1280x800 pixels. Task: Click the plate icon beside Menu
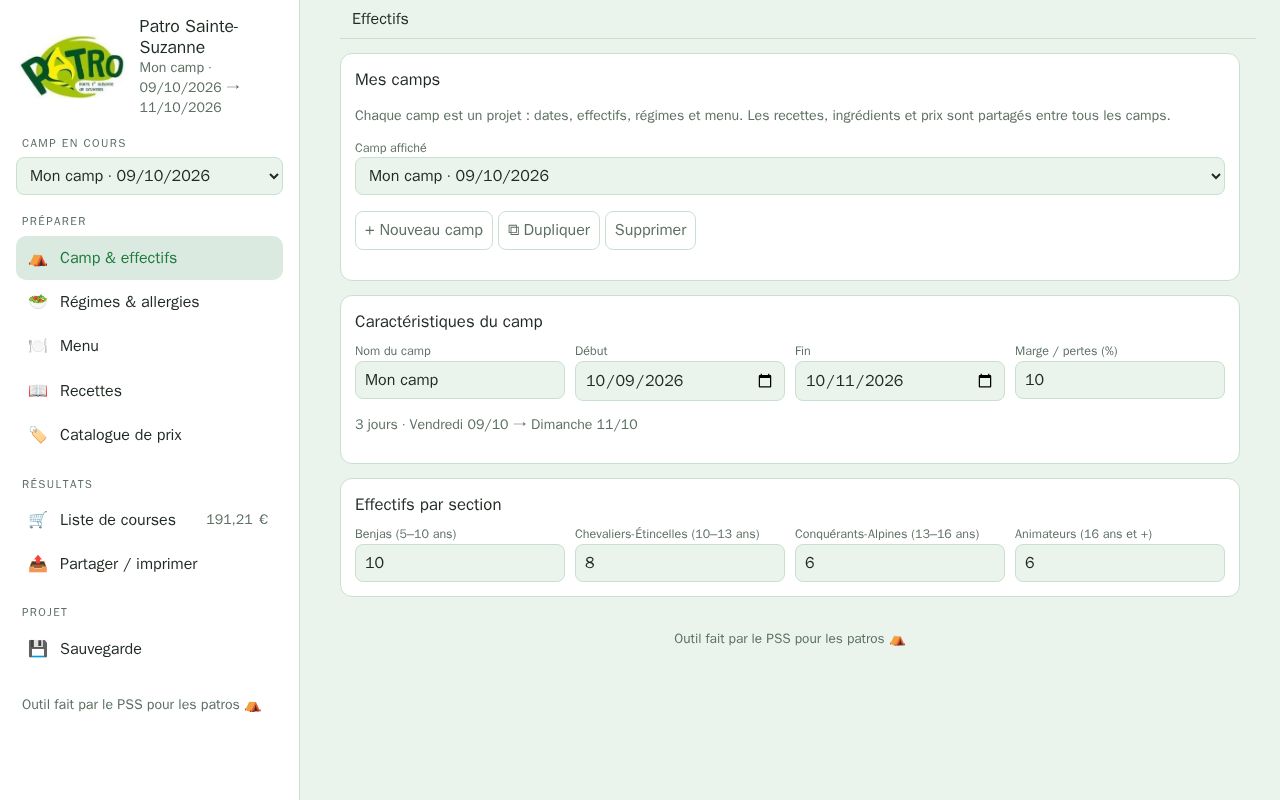[38, 346]
